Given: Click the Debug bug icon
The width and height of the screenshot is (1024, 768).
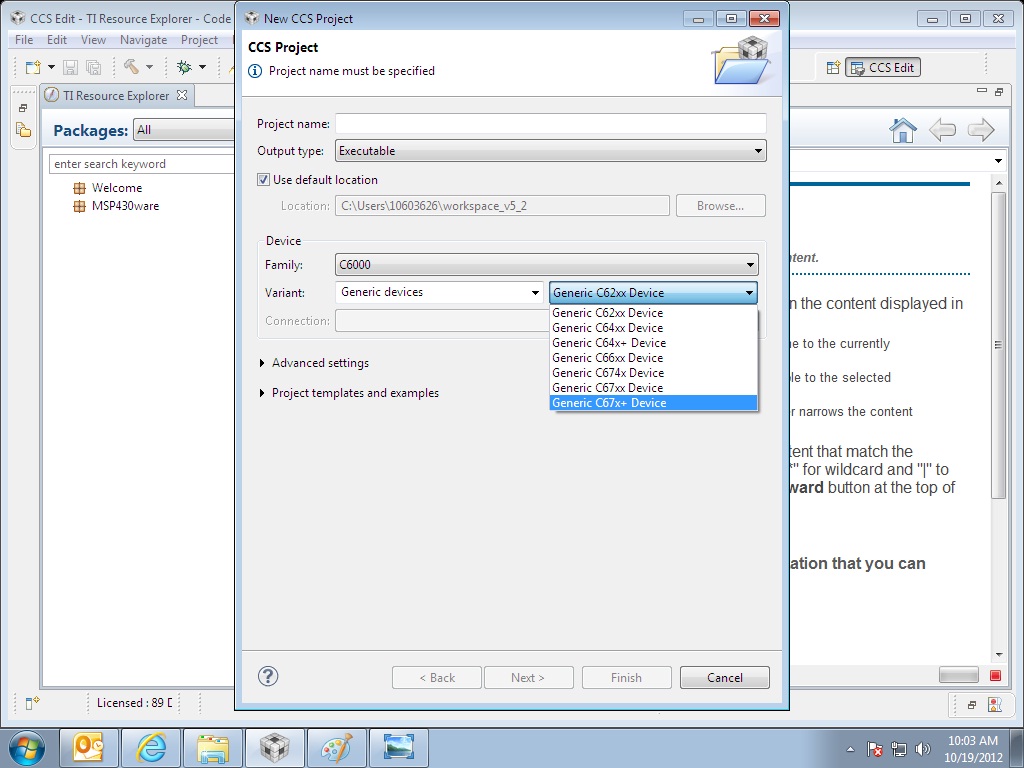Looking at the screenshot, I should 184,67.
